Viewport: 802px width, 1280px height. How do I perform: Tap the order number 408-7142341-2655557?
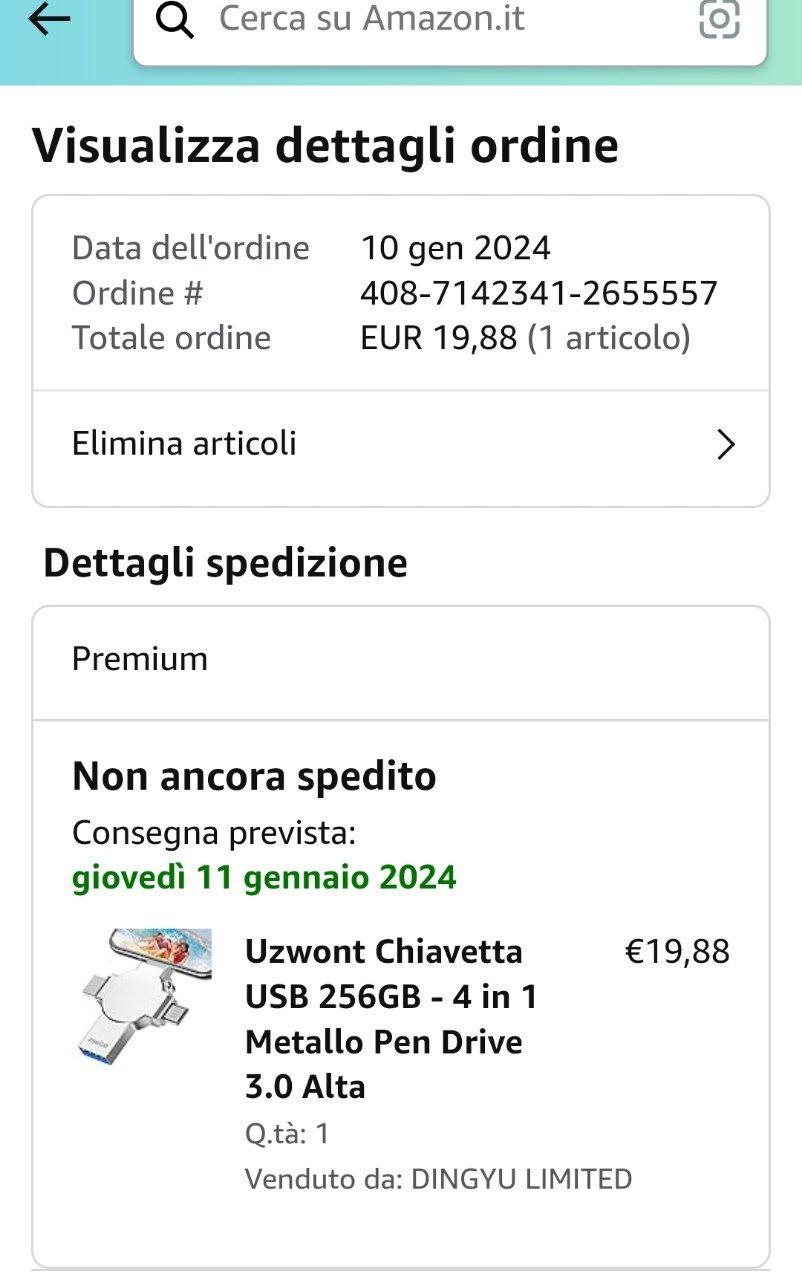coord(539,293)
